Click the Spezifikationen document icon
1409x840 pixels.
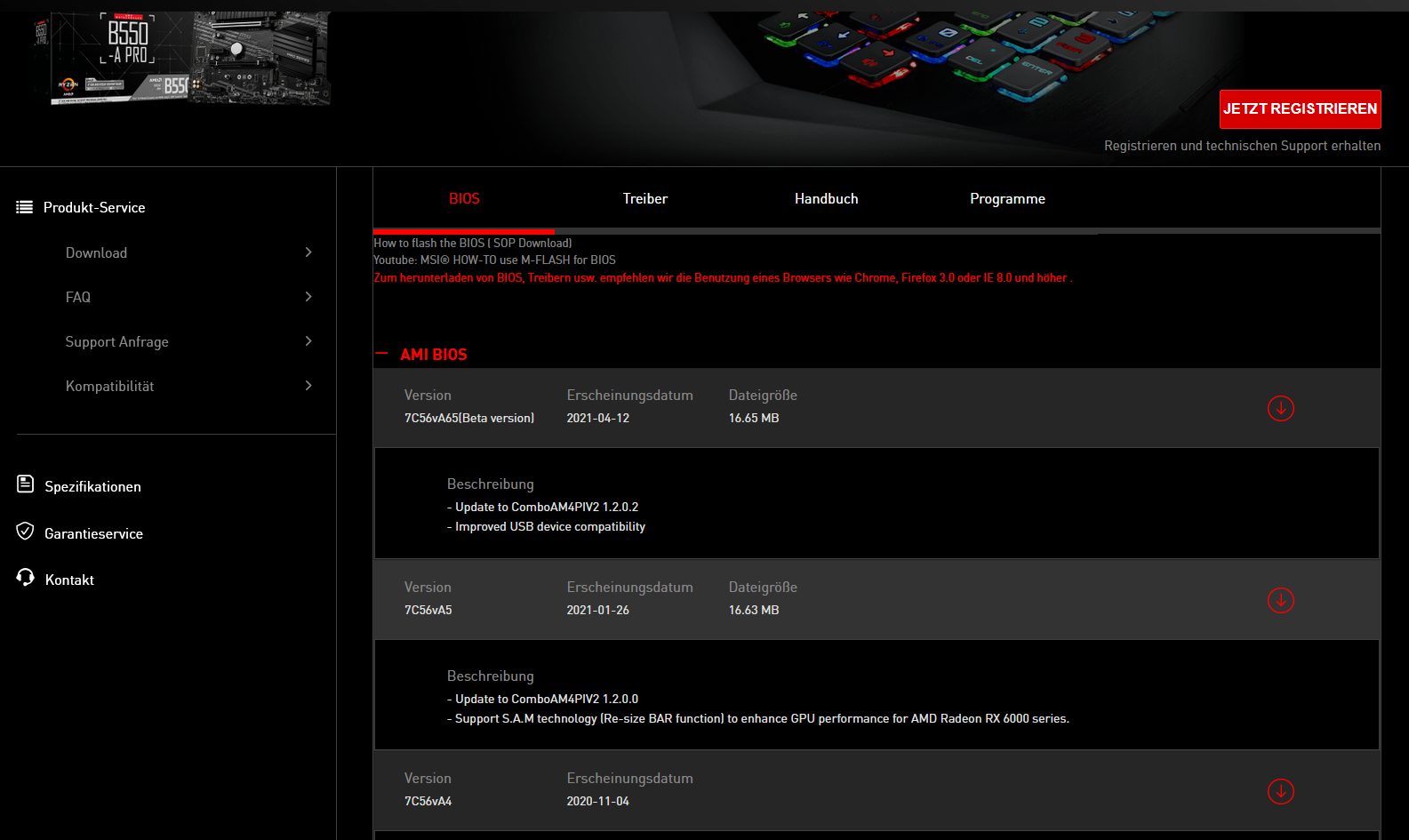(26, 484)
